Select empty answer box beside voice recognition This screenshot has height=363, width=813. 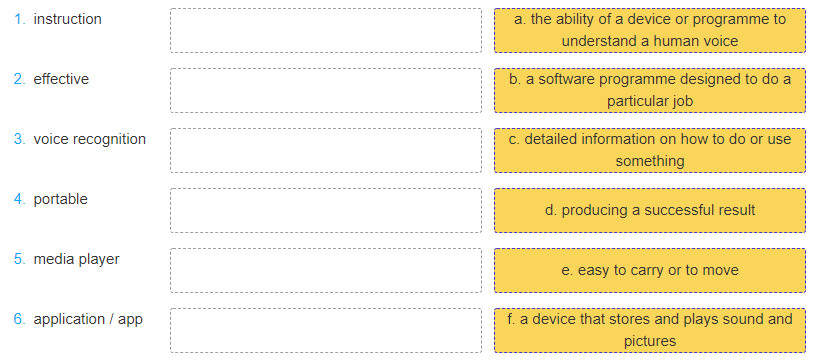pyautogui.click(x=326, y=150)
